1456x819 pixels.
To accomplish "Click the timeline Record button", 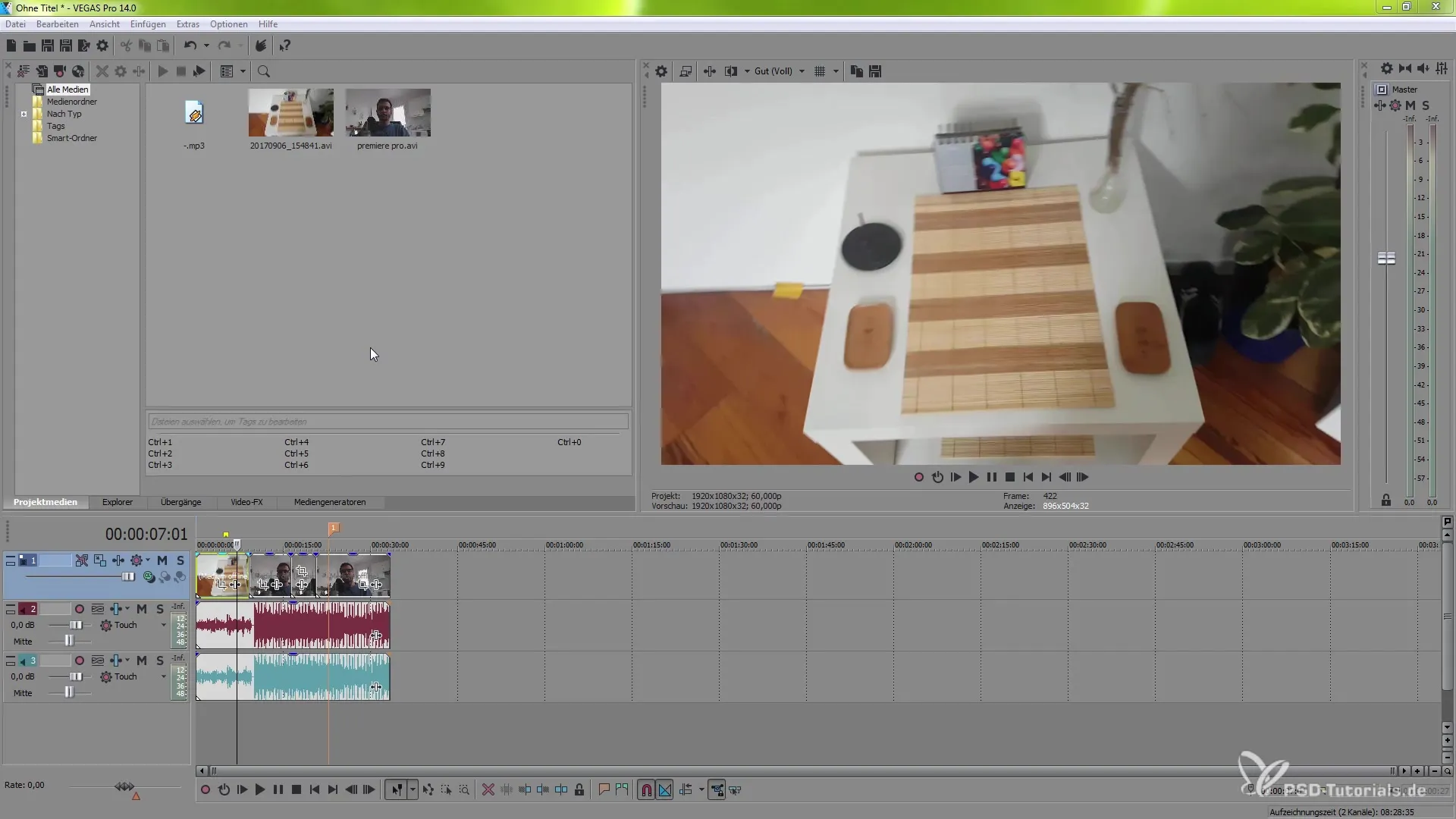I will (x=206, y=790).
